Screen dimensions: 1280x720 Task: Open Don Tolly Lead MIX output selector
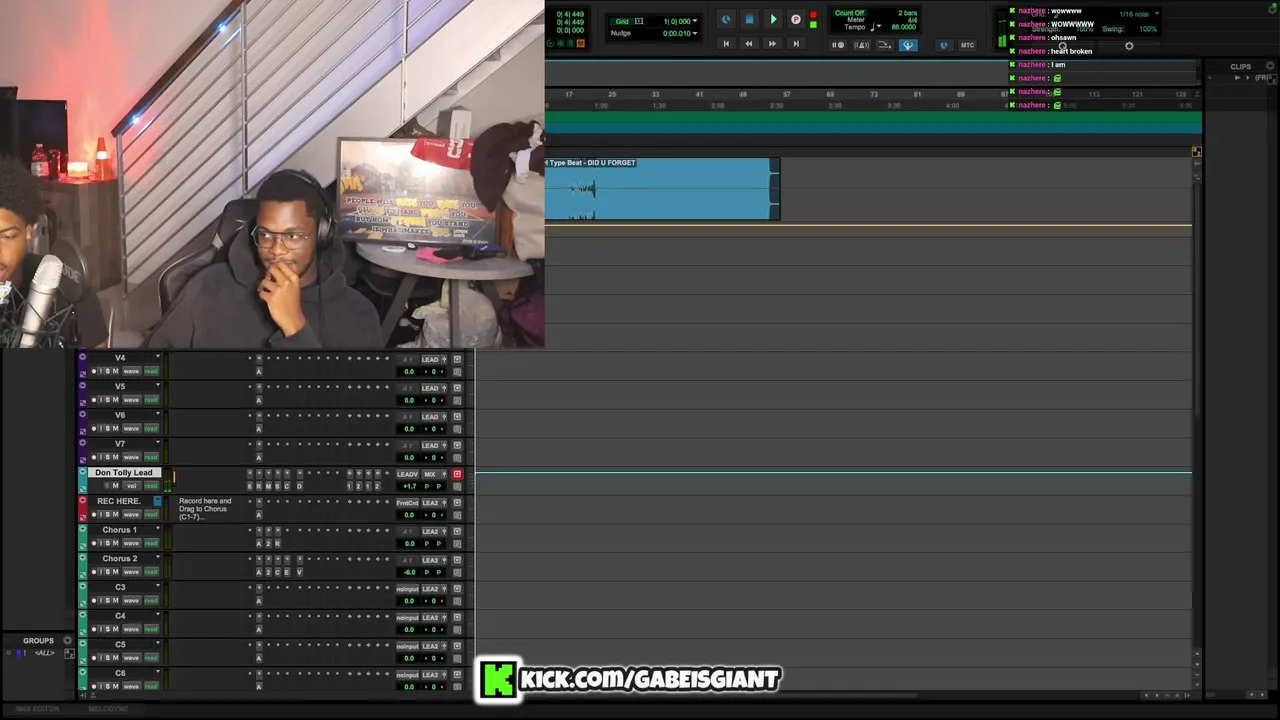(x=431, y=474)
